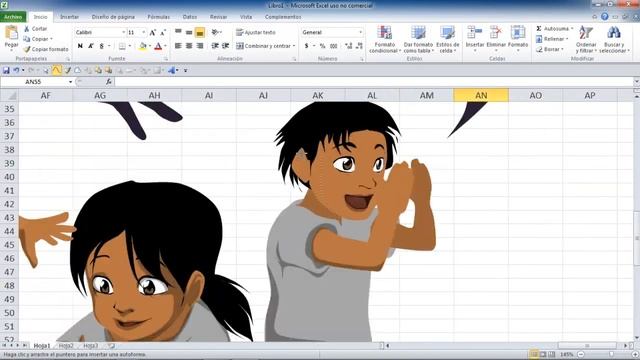The image size is (640, 360).
Task: Click Borrar clear button
Action: pos(549,49)
